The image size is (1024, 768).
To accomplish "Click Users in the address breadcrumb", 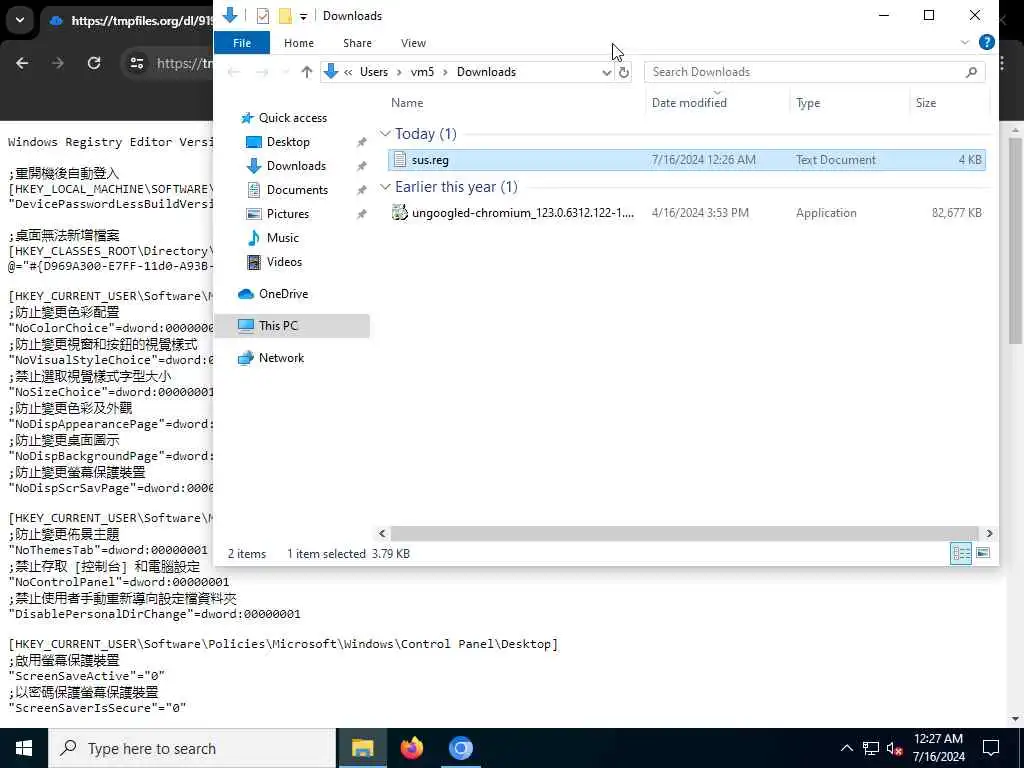I will pyautogui.click(x=374, y=72).
